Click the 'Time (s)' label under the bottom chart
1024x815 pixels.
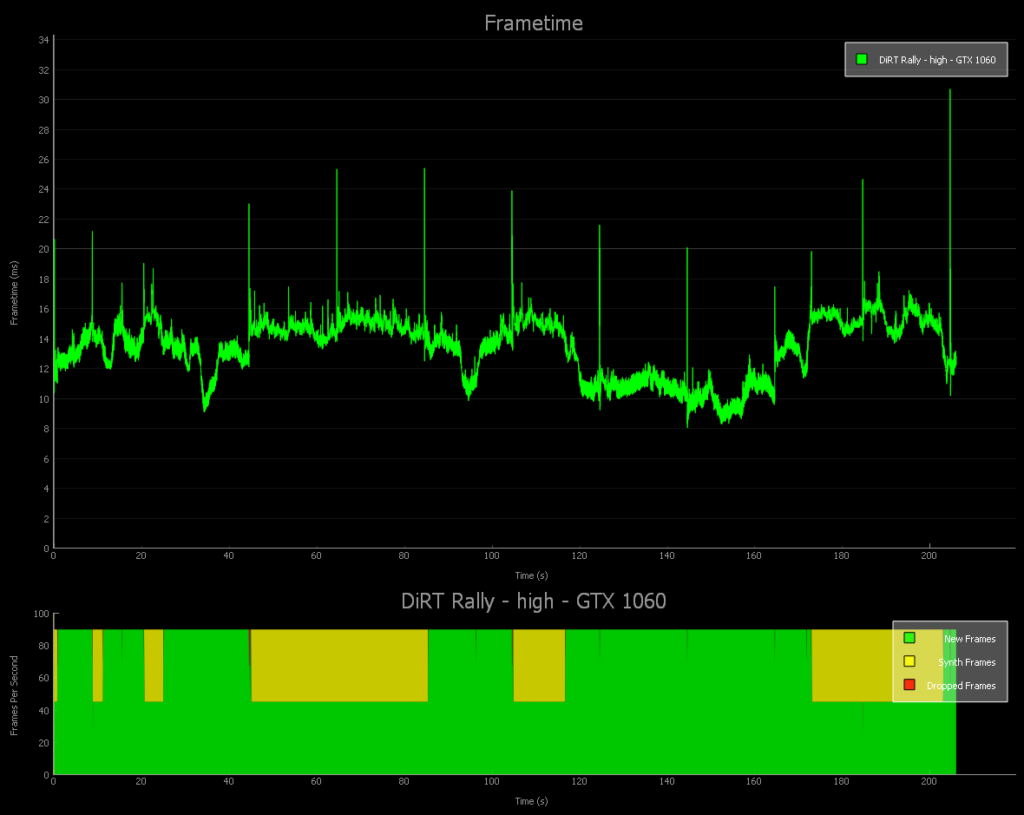click(531, 801)
